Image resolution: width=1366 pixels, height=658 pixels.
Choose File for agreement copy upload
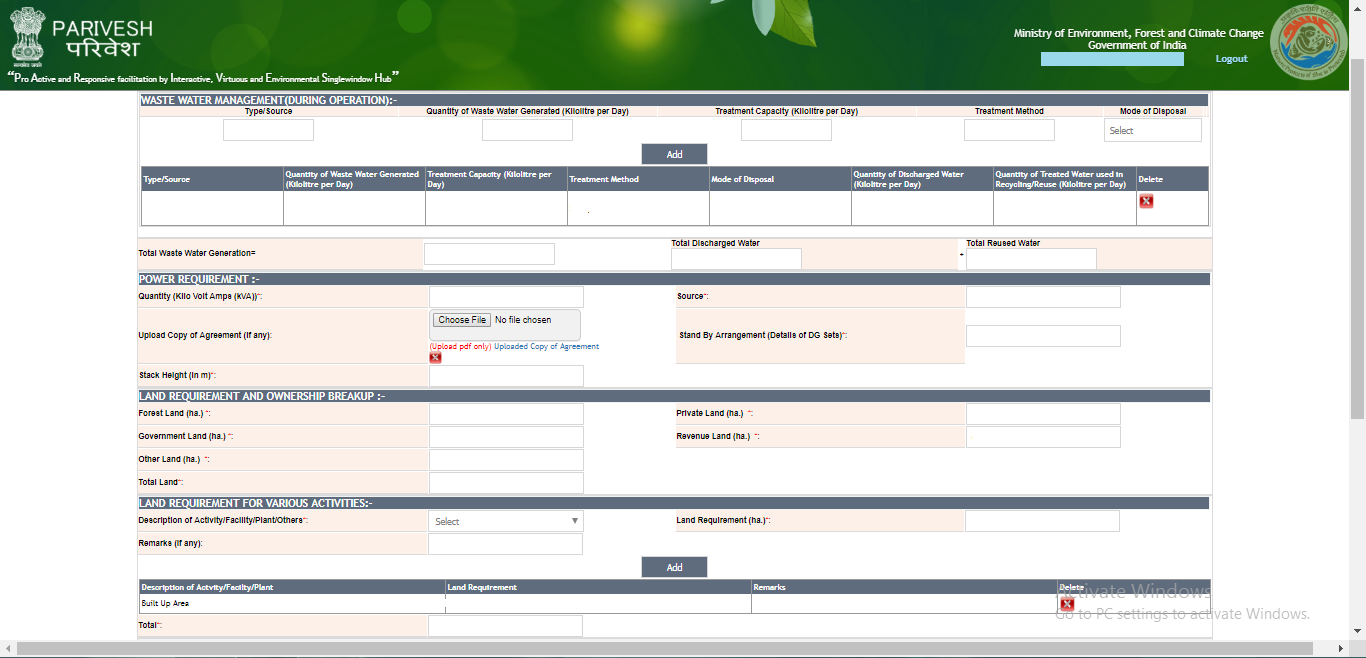click(462, 320)
